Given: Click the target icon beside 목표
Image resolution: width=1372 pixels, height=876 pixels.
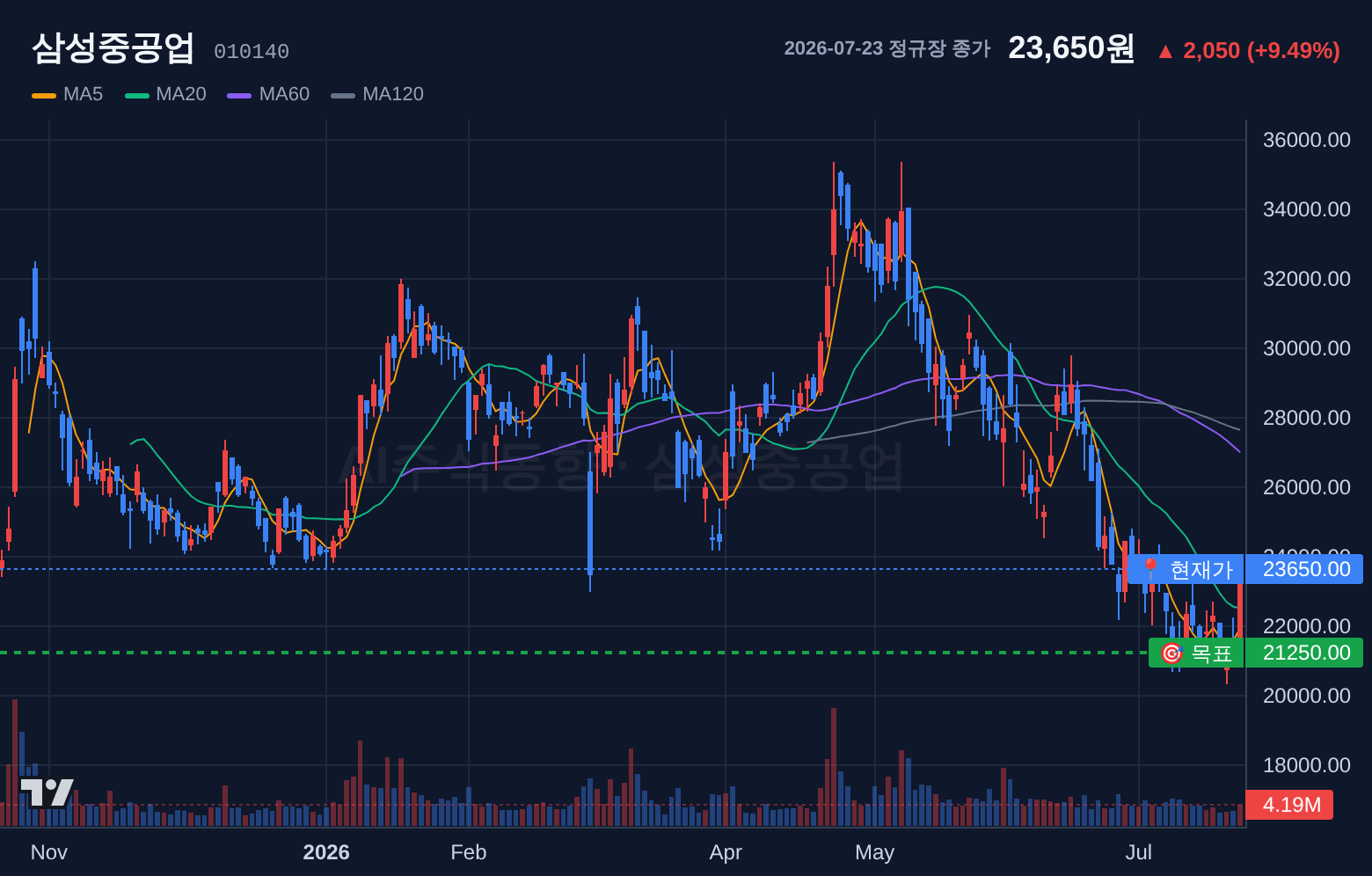Looking at the screenshot, I should coord(1171,653).
